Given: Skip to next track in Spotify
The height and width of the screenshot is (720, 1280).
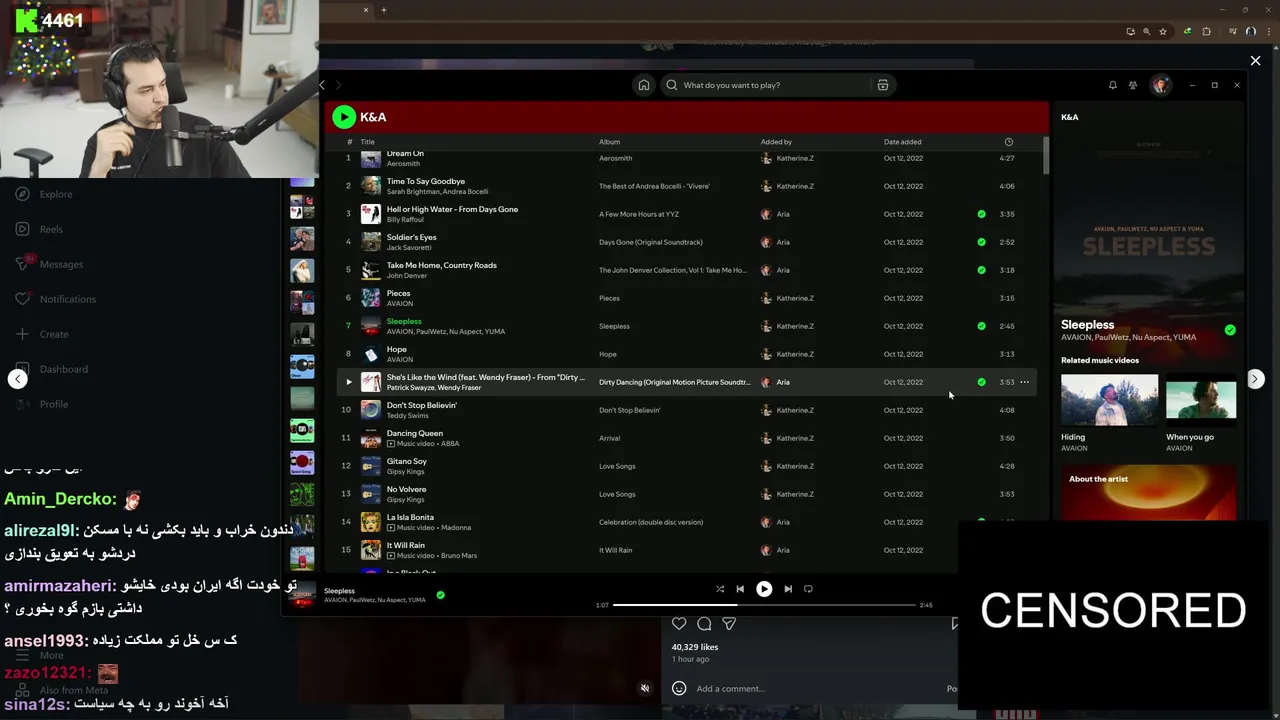Looking at the screenshot, I should [788, 589].
